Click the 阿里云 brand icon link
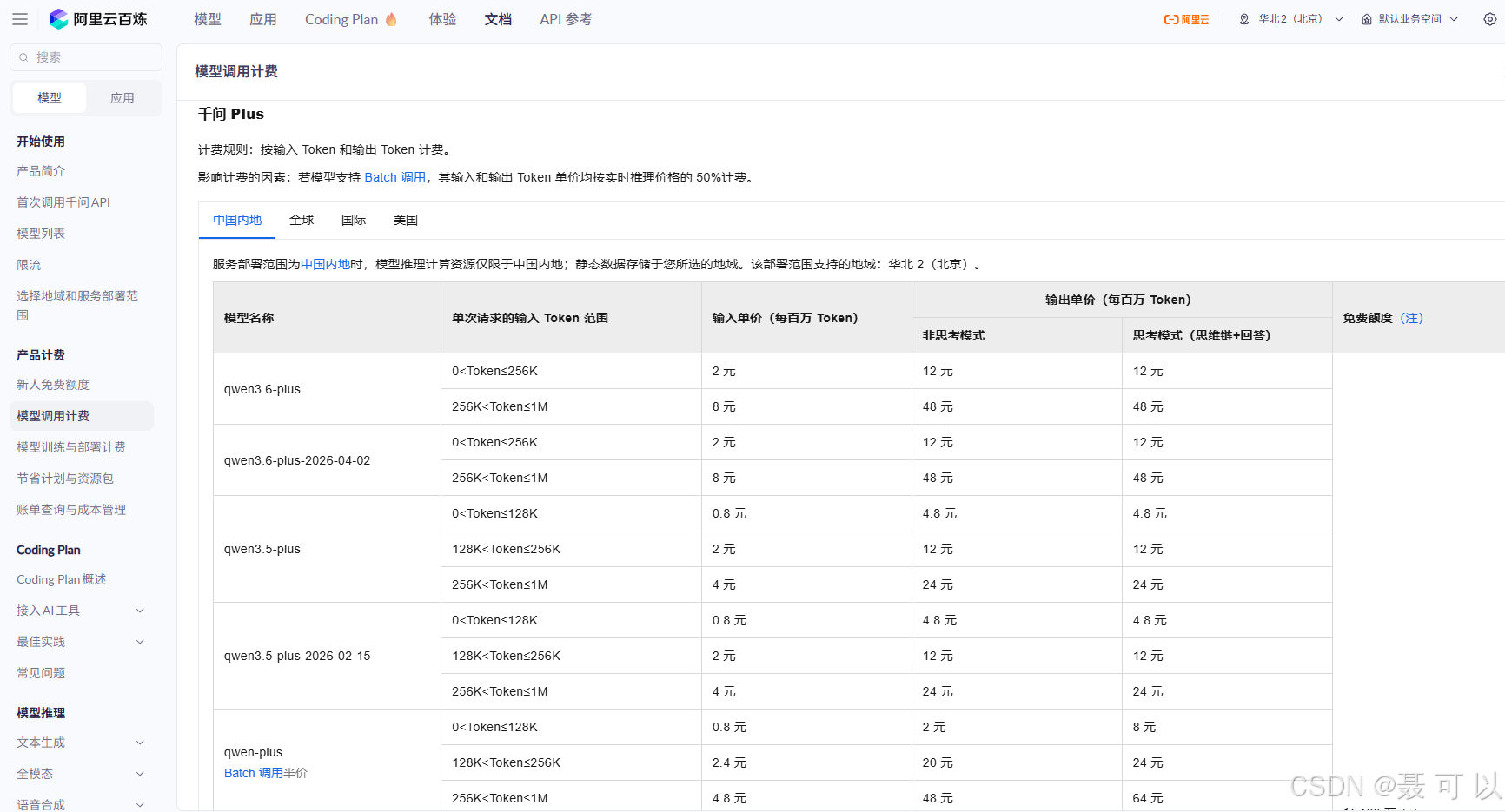1505x812 pixels. pyautogui.click(x=1186, y=19)
